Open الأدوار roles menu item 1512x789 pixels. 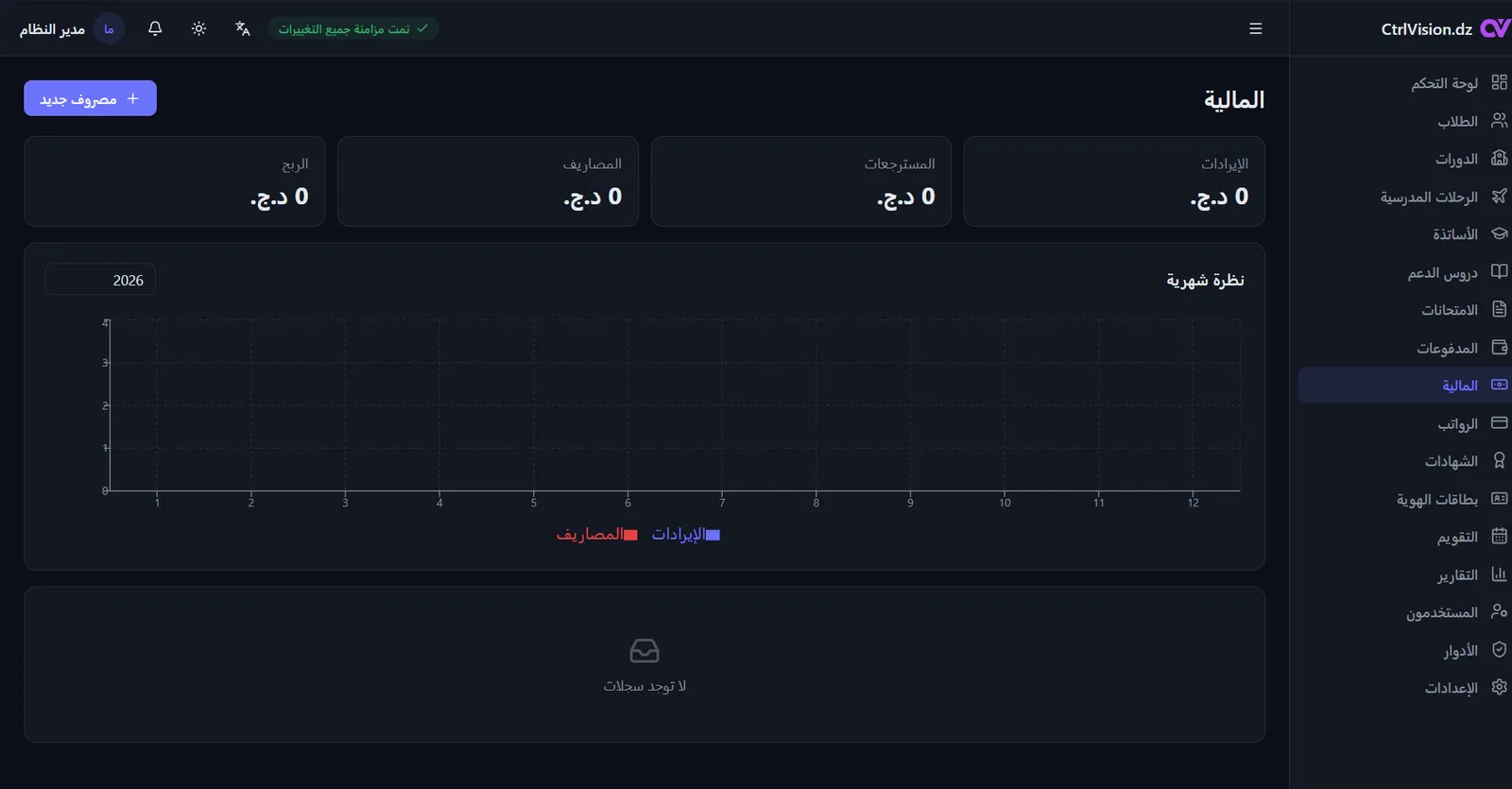1405,650
